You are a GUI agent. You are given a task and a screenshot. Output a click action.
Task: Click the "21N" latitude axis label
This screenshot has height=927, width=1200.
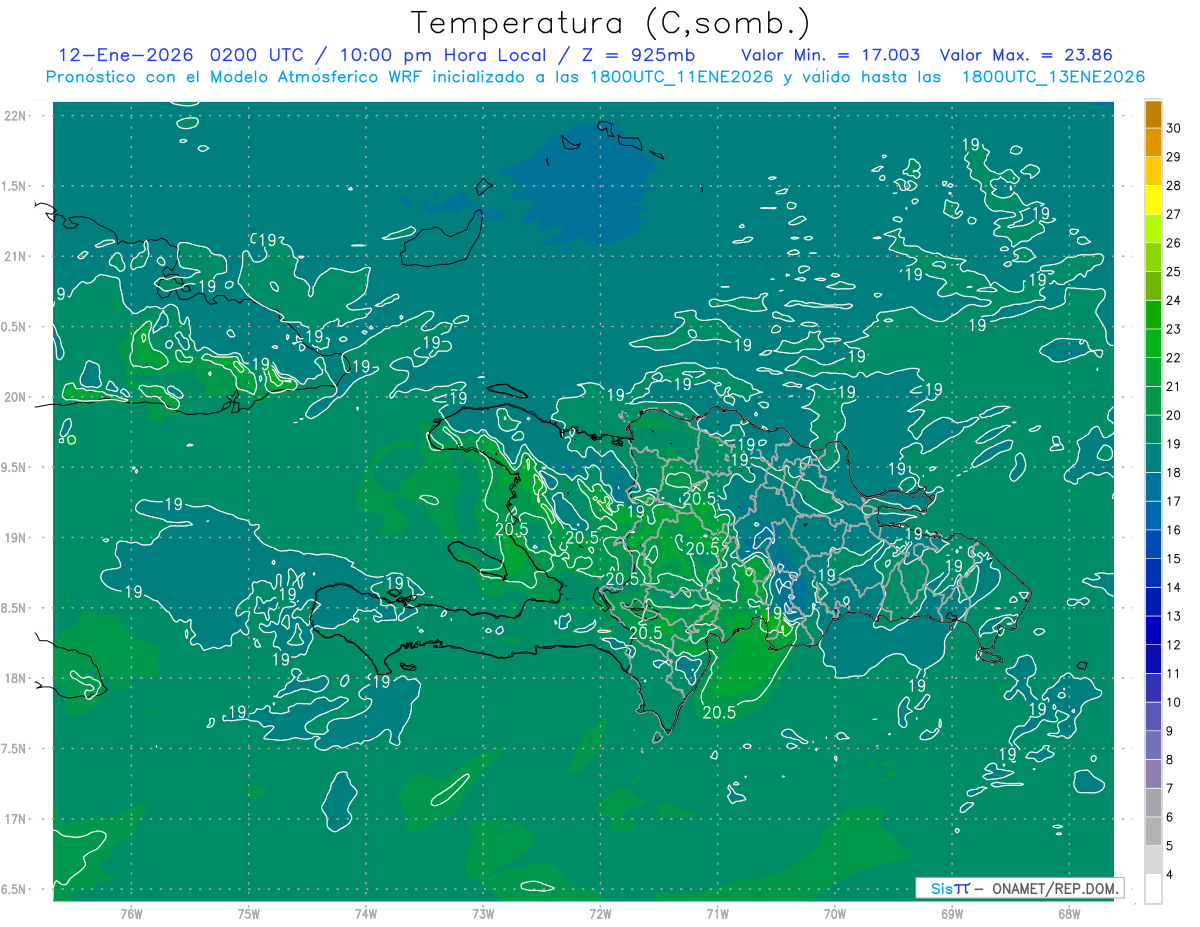pos(18,256)
